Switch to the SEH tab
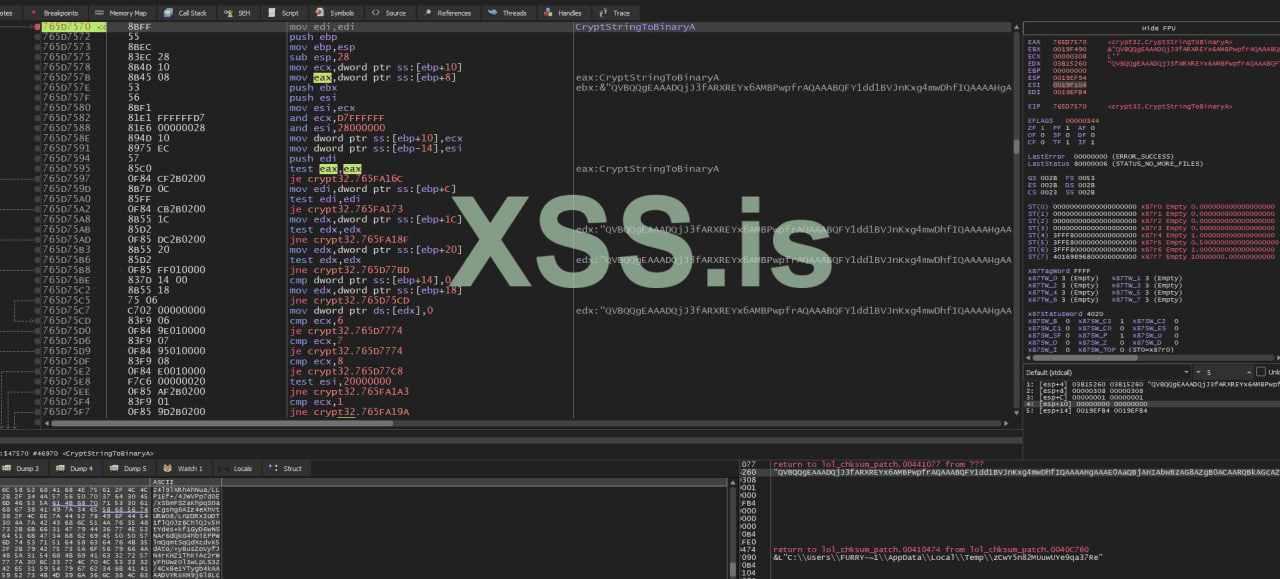The height and width of the screenshot is (579, 1280). click(x=239, y=13)
